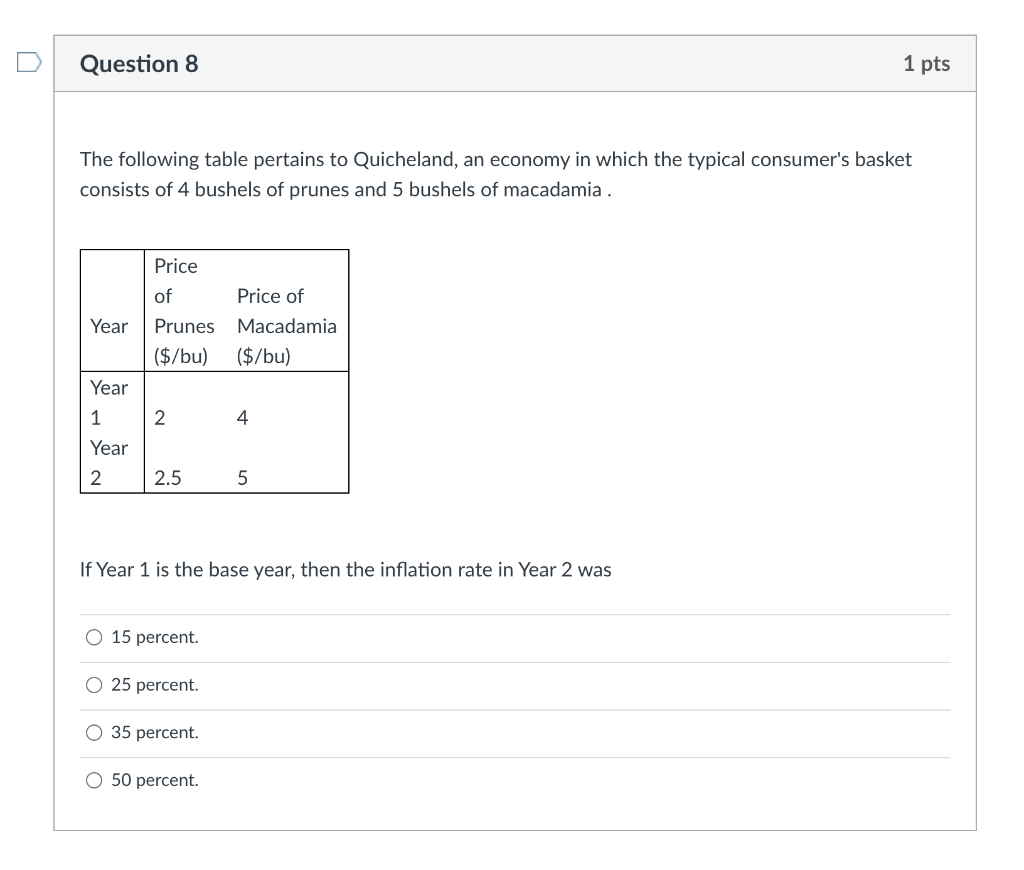Select the text '25 percent.' label
The height and width of the screenshot is (870, 1024).
[155, 685]
